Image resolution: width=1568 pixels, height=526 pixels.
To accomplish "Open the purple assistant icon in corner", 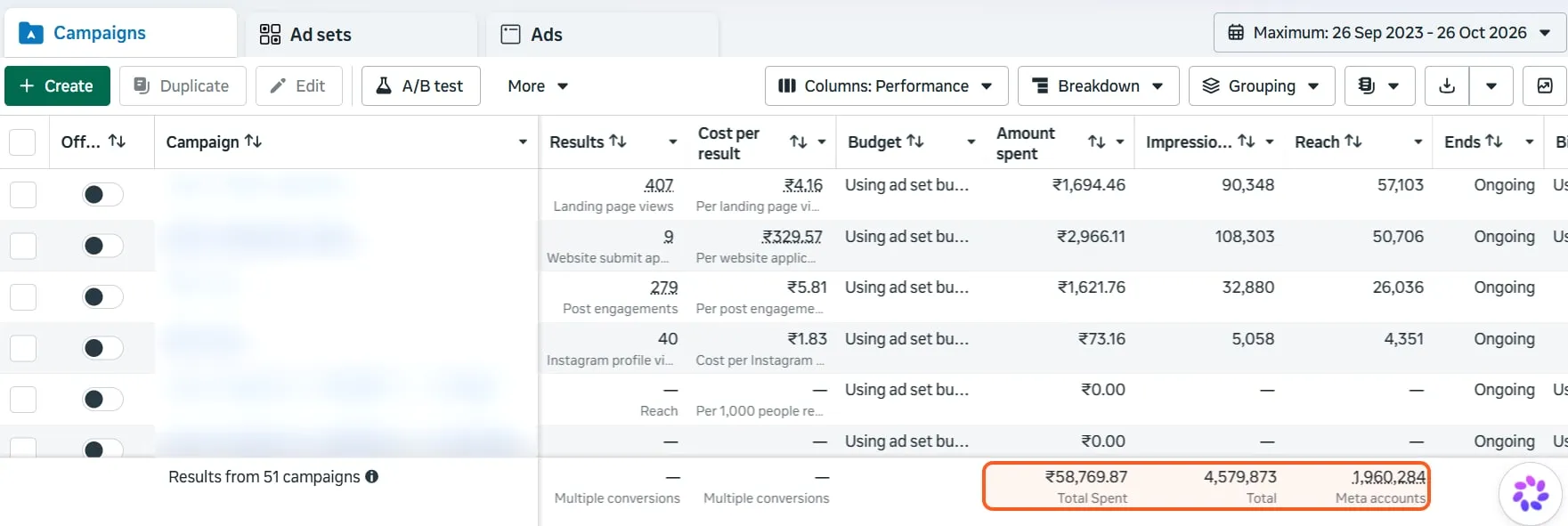I will (x=1531, y=494).
